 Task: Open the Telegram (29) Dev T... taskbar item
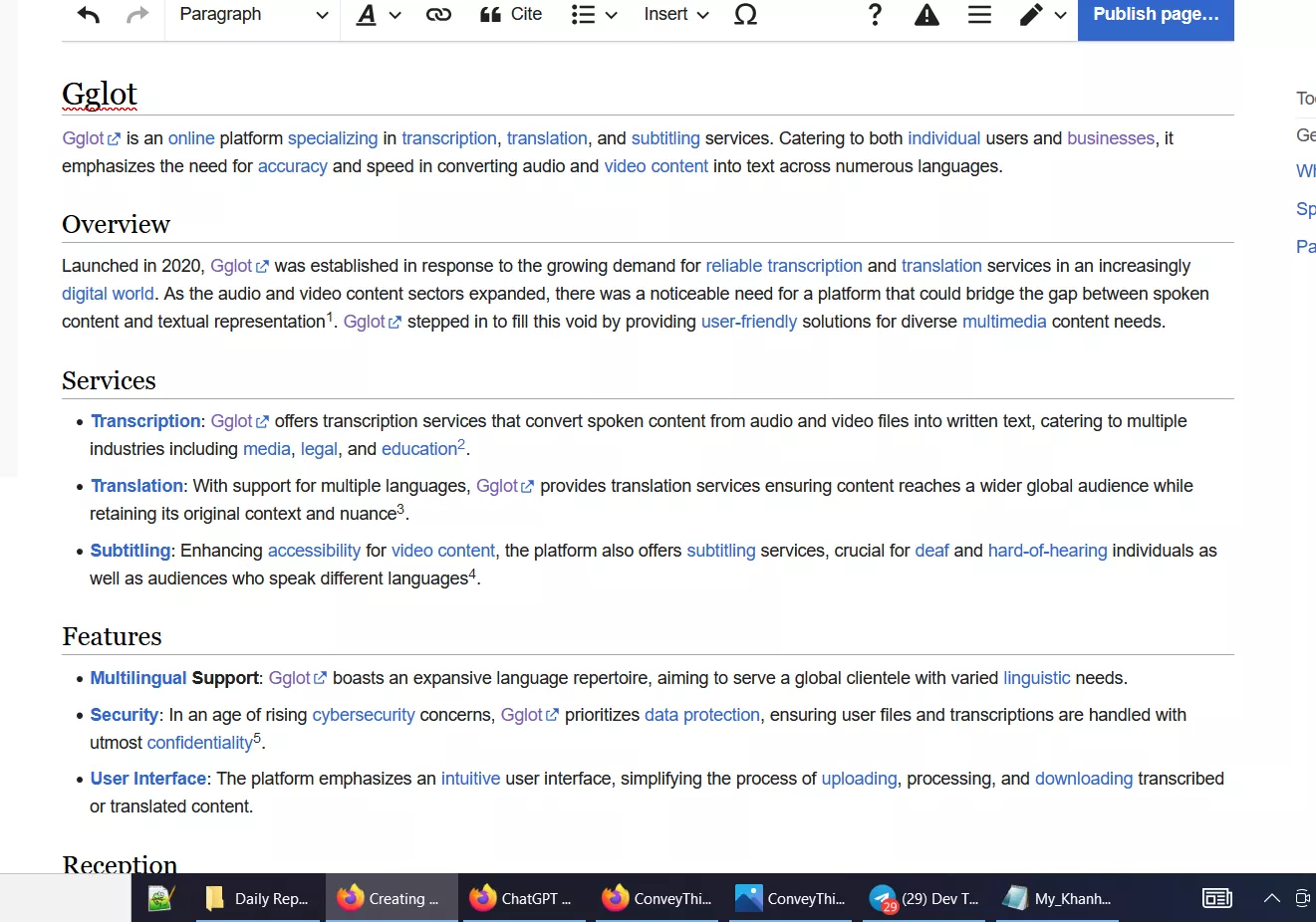pyautogui.click(x=923, y=898)
